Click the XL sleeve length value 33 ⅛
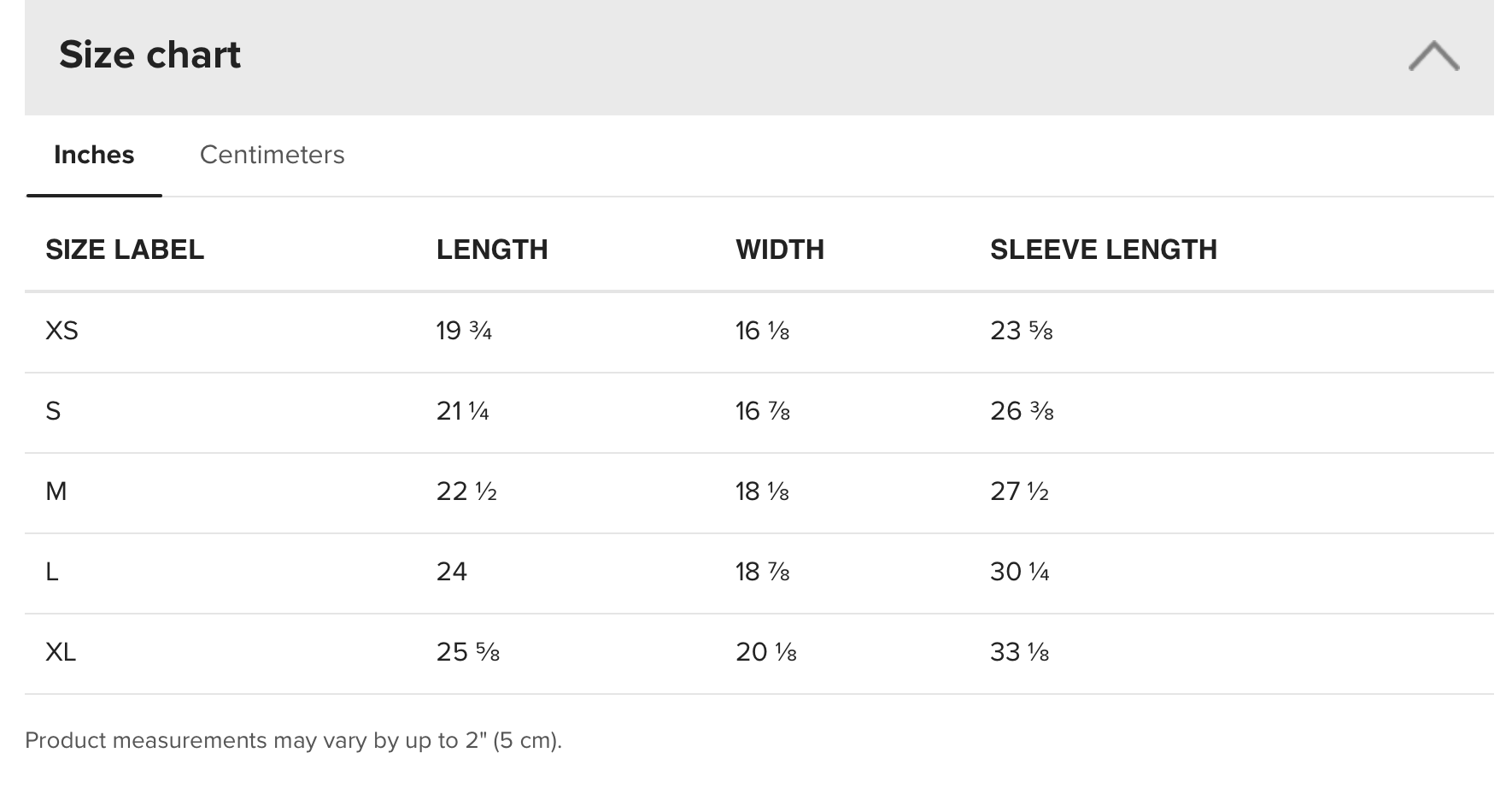1512x788 pixels. 1019,652
